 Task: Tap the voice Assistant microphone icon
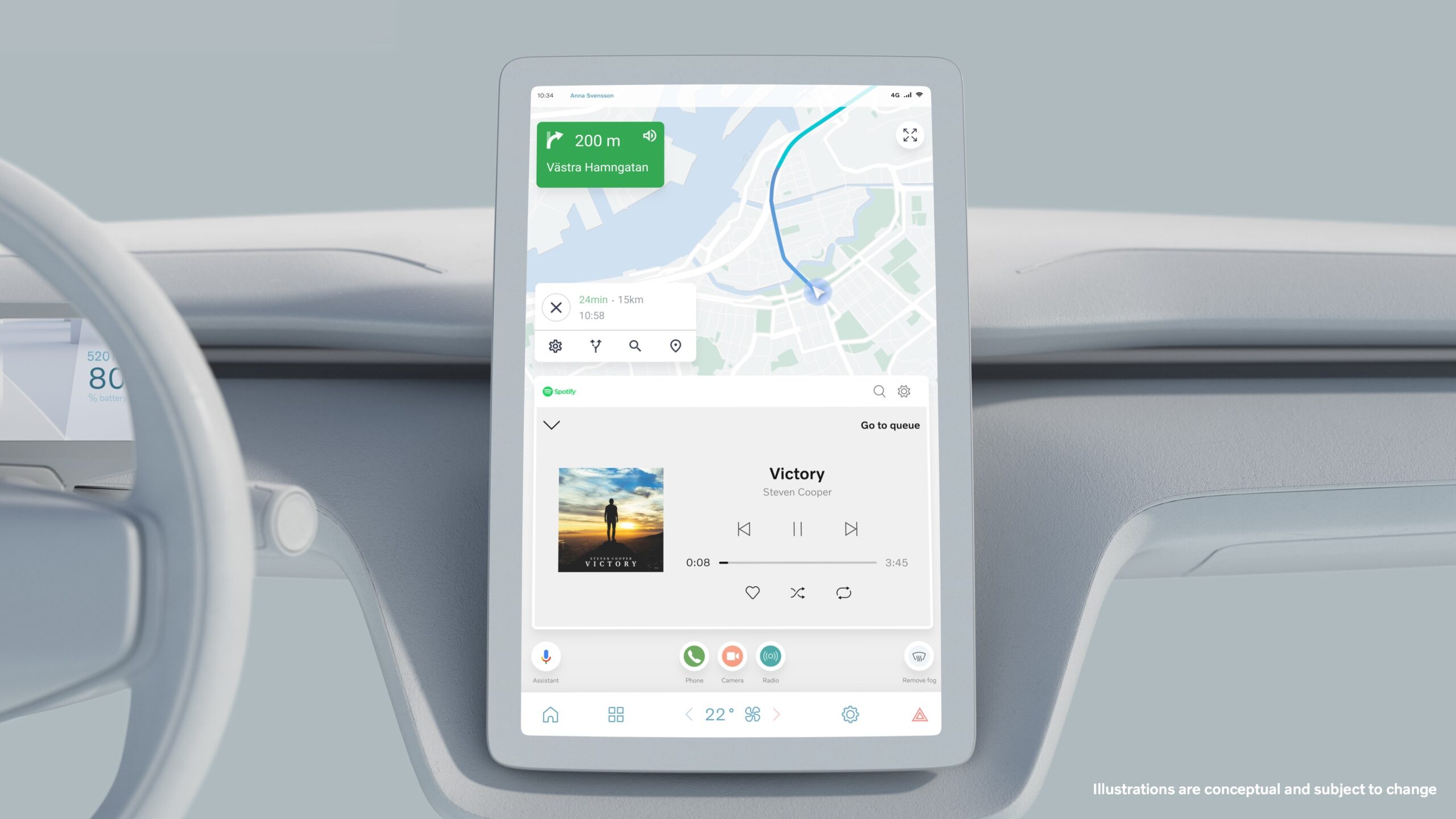click(x=545, y=656)
